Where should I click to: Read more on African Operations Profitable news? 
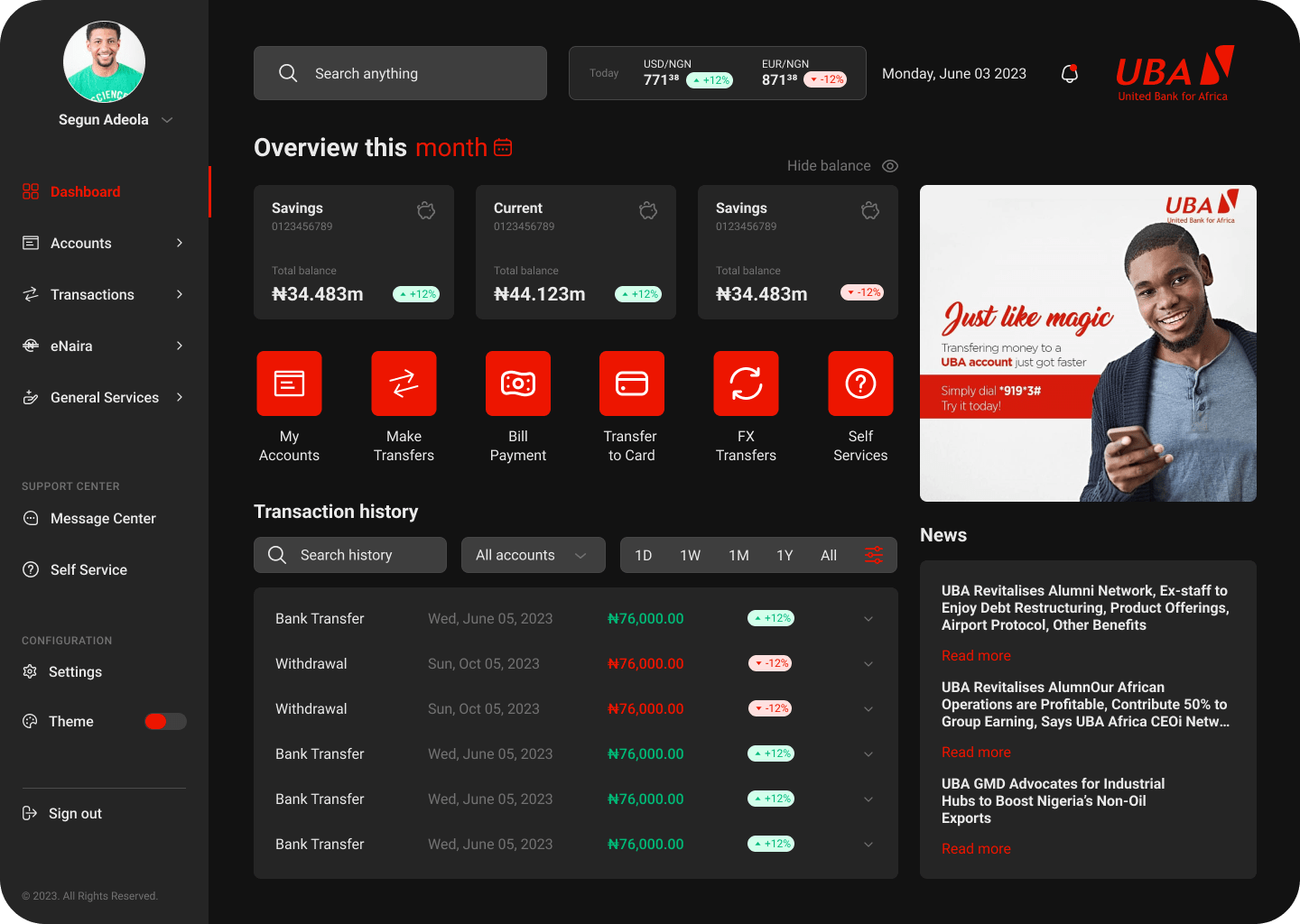click(x=976, y=753)
